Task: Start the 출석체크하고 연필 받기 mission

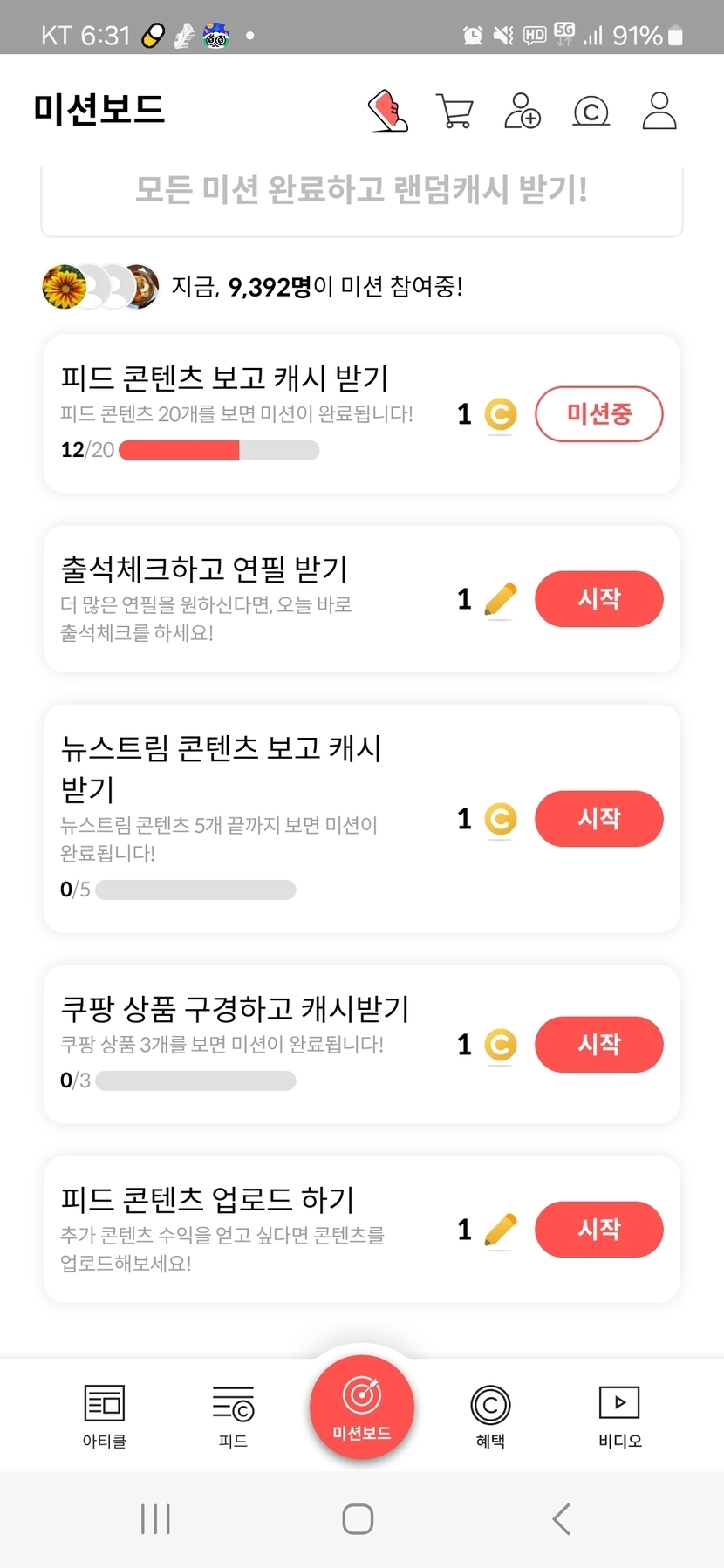Action: click(598, 599)
